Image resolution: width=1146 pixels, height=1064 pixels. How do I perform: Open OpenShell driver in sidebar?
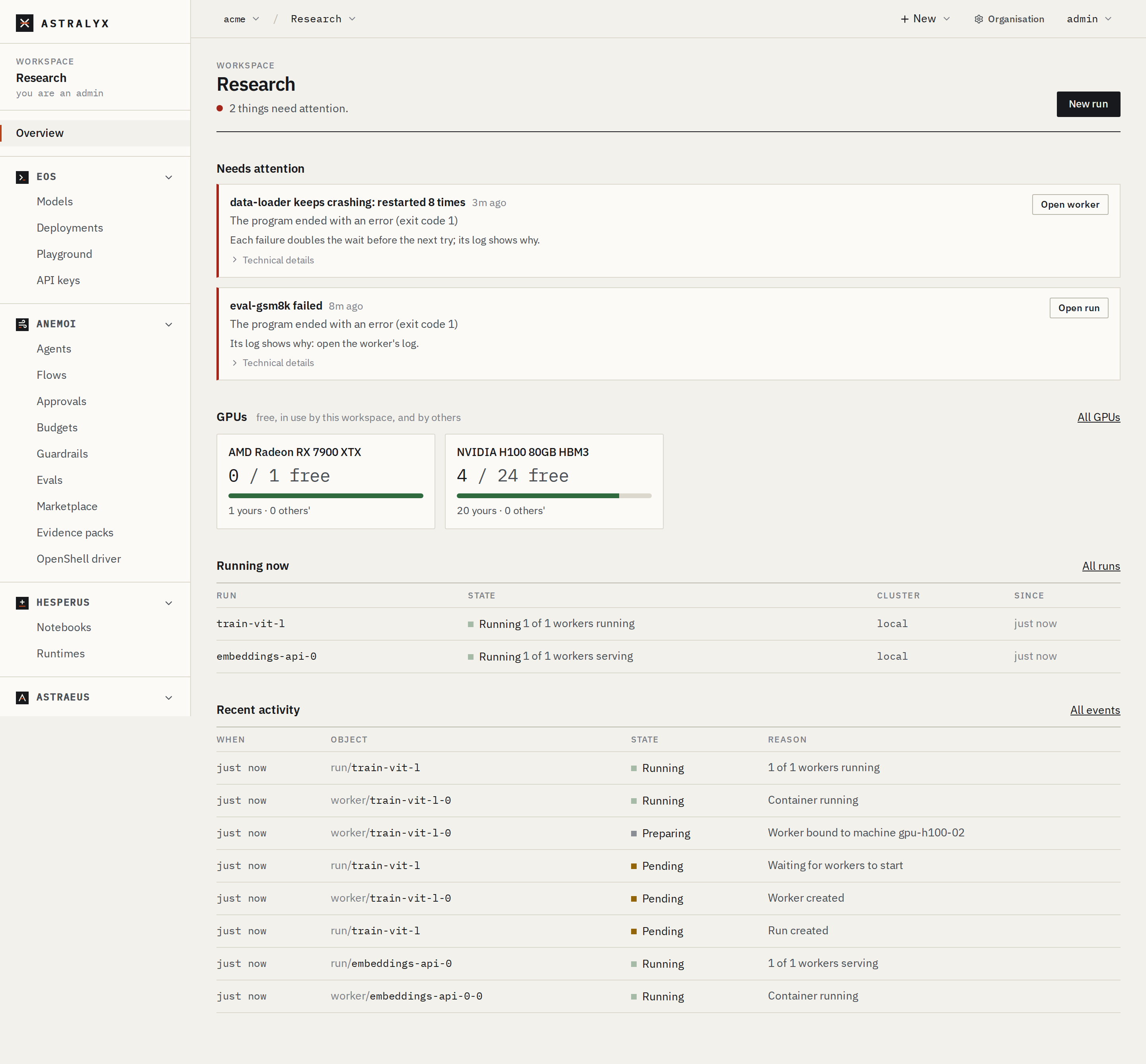click(x=79, y=559)
